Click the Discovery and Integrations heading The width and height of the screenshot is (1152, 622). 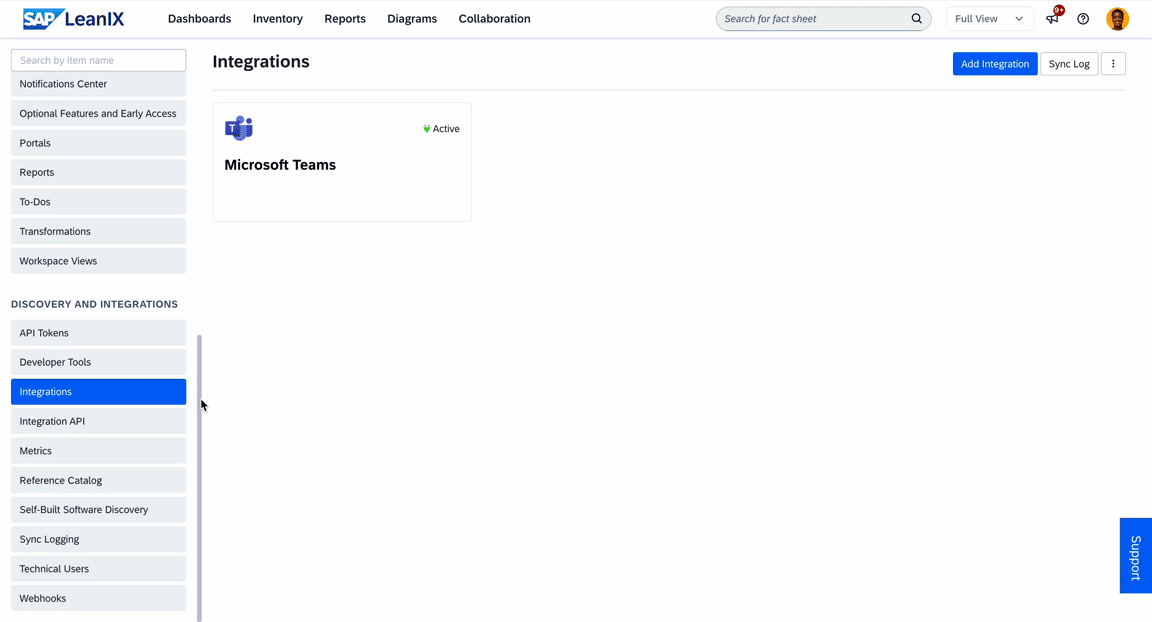click(94, 304)
